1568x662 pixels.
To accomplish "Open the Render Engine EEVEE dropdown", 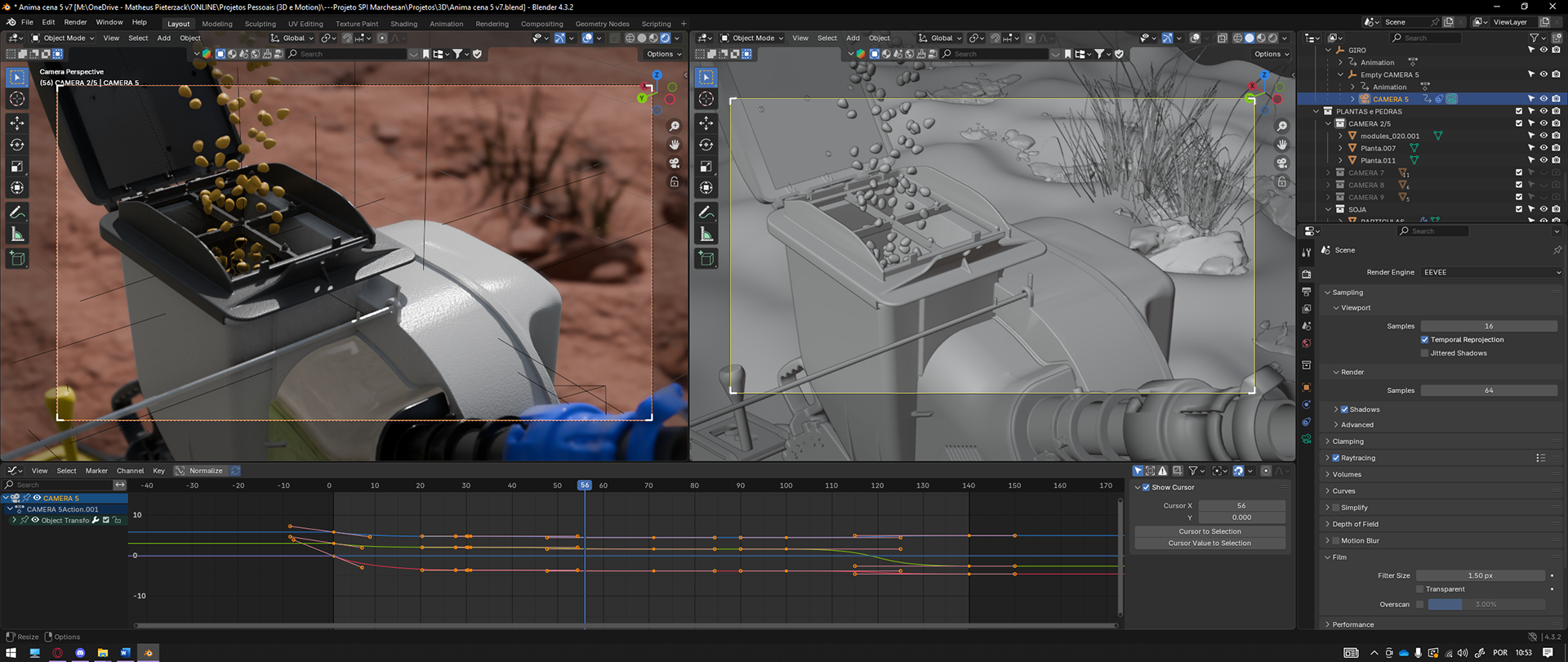I will [1492, 272].
